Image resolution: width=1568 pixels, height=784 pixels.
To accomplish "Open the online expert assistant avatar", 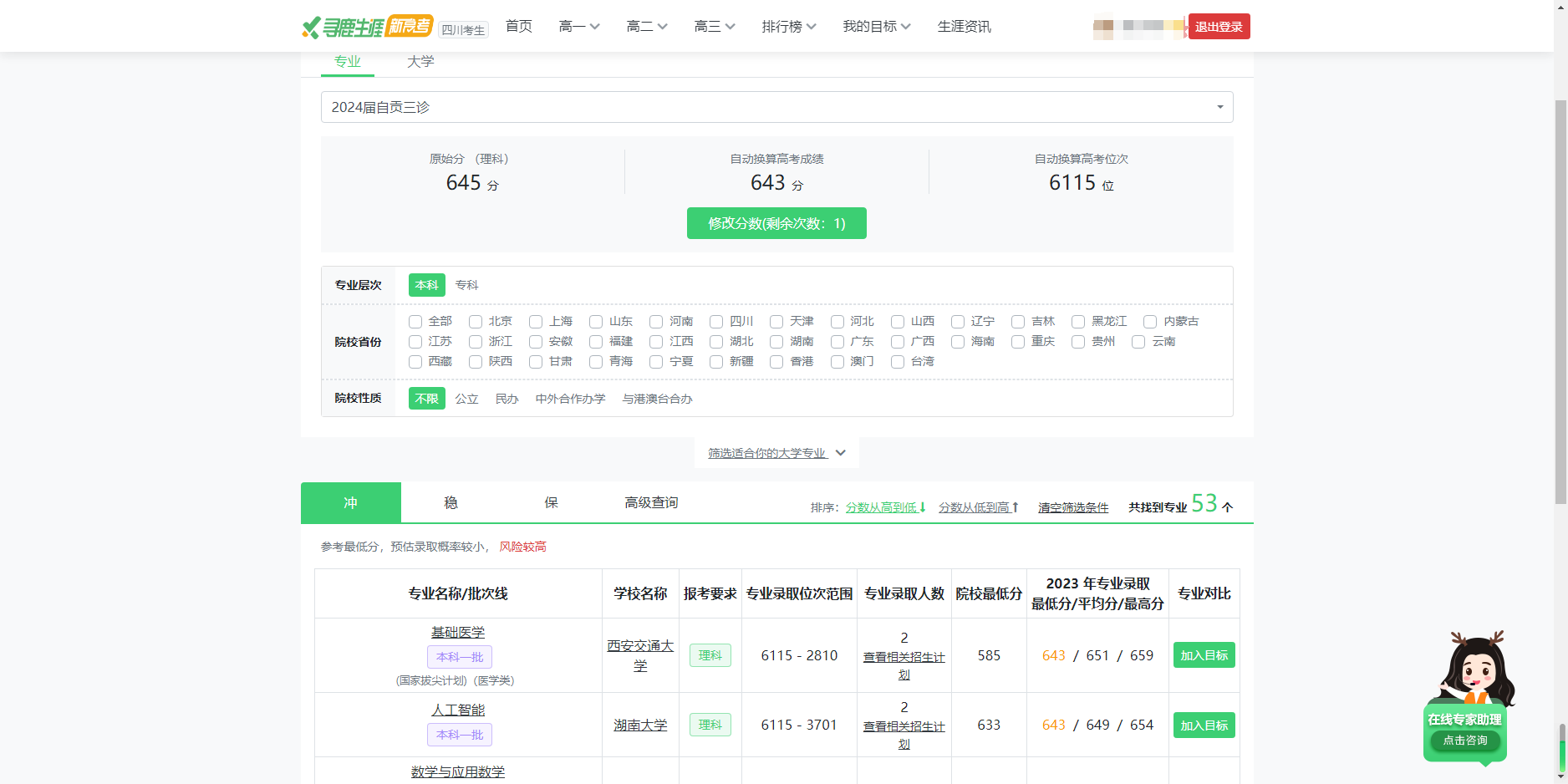I will [x=1476, y=669].
